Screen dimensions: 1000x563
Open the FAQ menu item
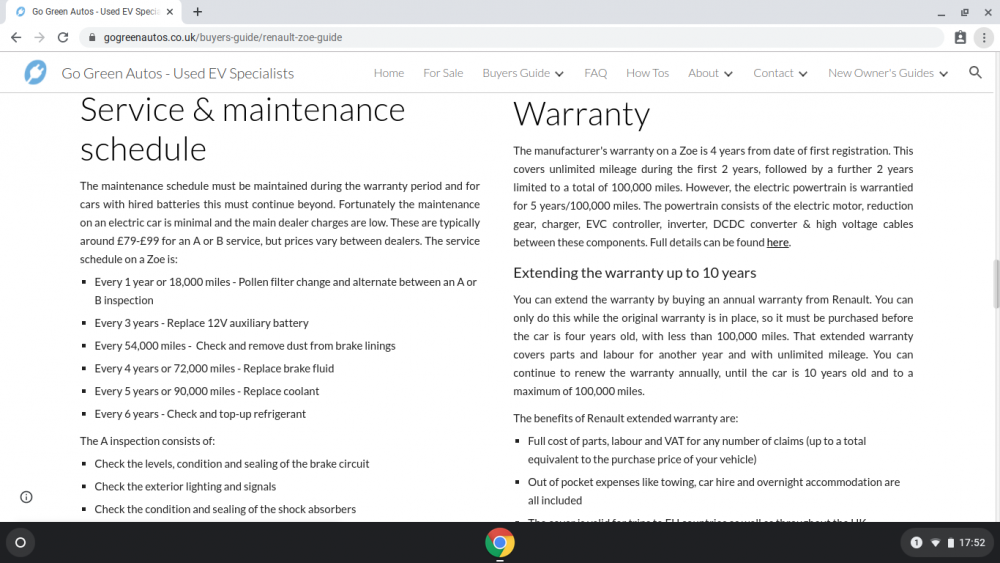click(x=596, y=73)
